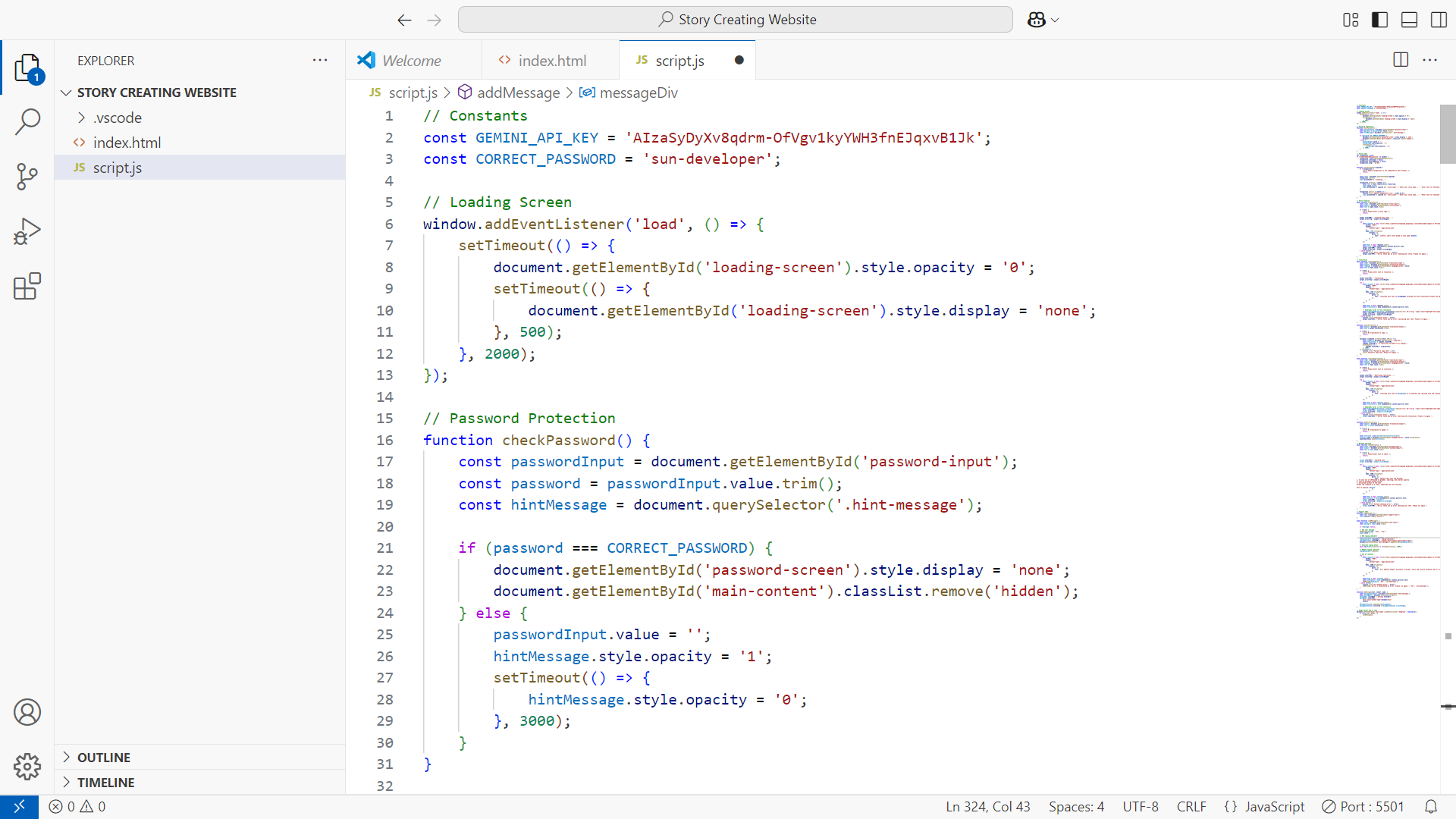Open the Welcome tab

click(x=413, y=60)
